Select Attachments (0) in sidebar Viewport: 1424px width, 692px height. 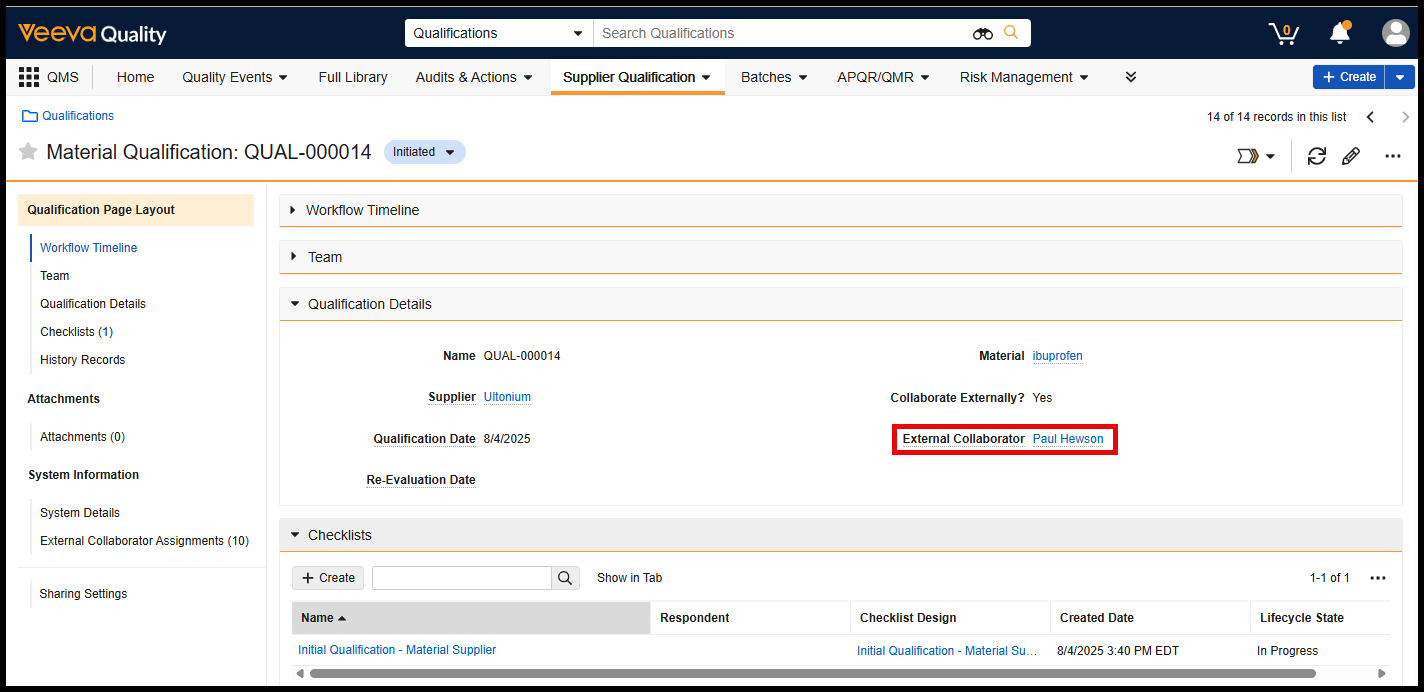coord(83,437)
